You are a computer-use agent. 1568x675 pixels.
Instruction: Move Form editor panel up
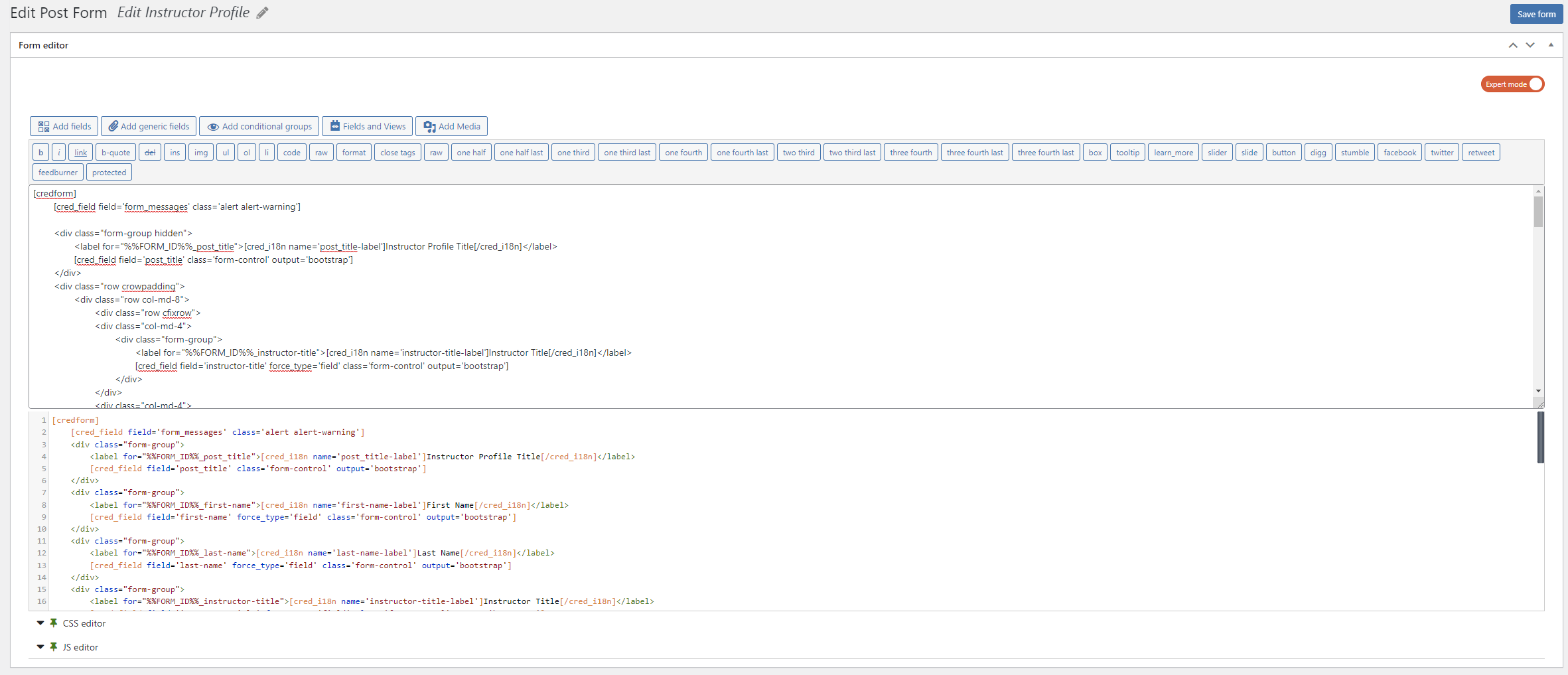coord(1513,45)
